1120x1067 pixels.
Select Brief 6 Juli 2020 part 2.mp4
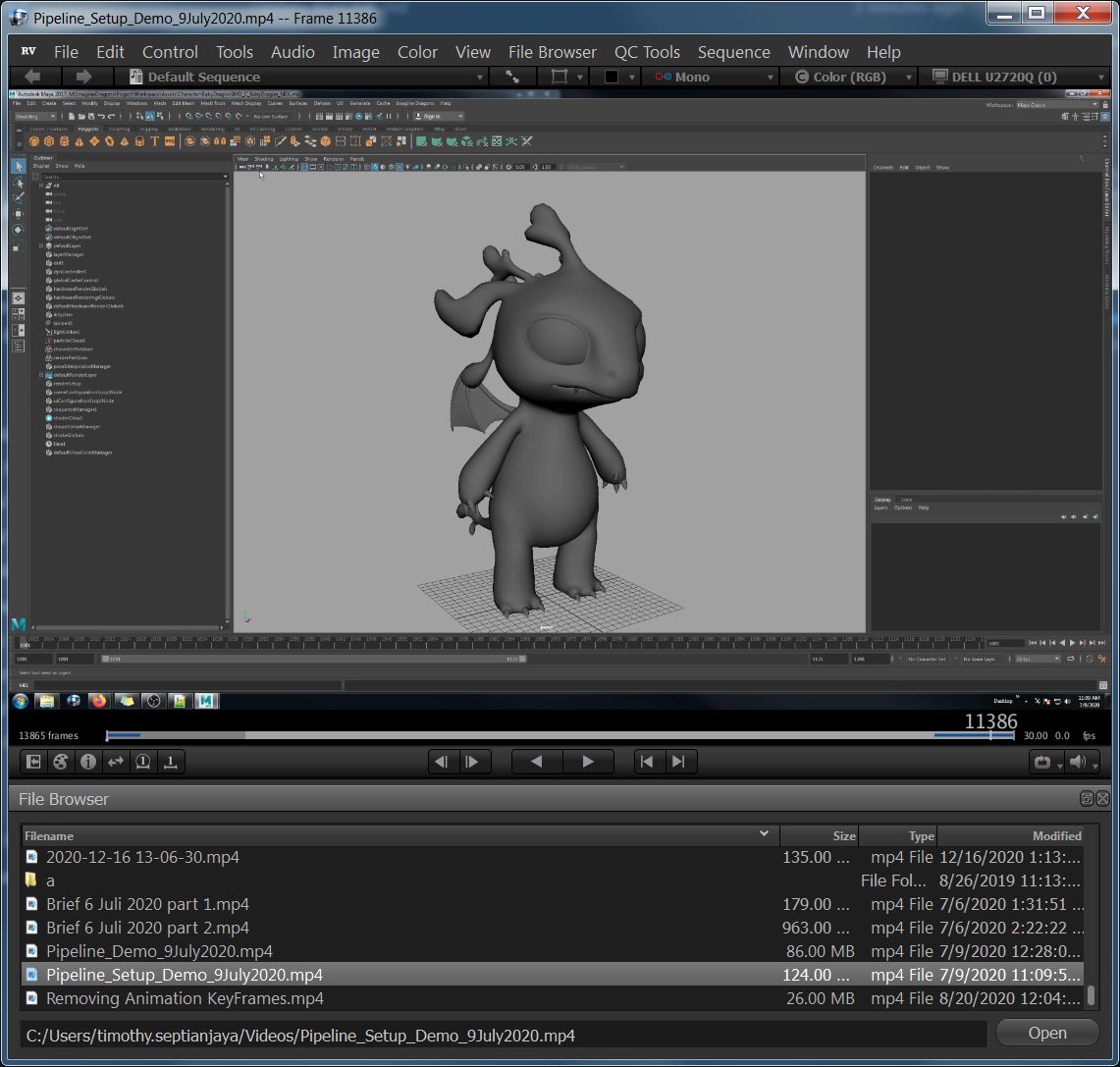(552, 928)
